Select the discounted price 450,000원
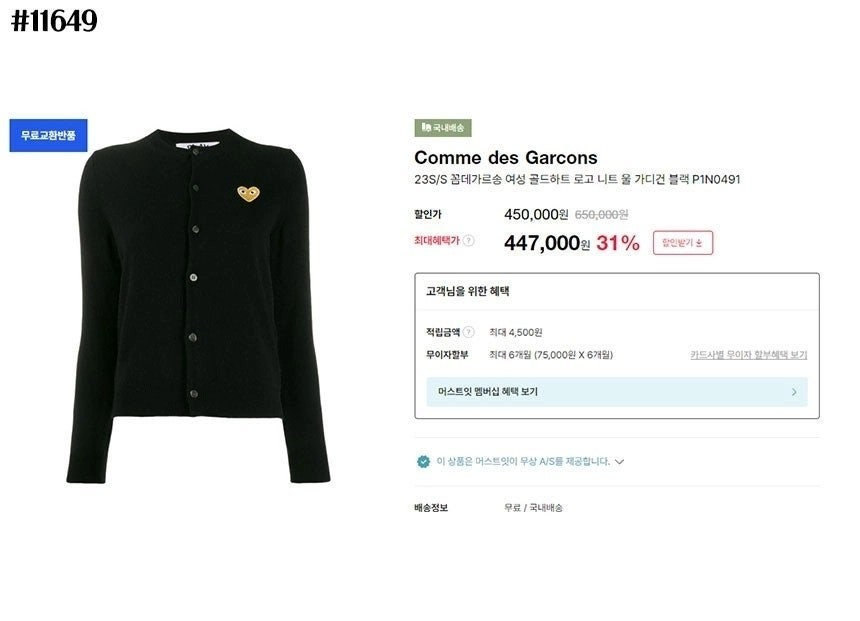This screenshot has width=860, height=621. (536, 212)
